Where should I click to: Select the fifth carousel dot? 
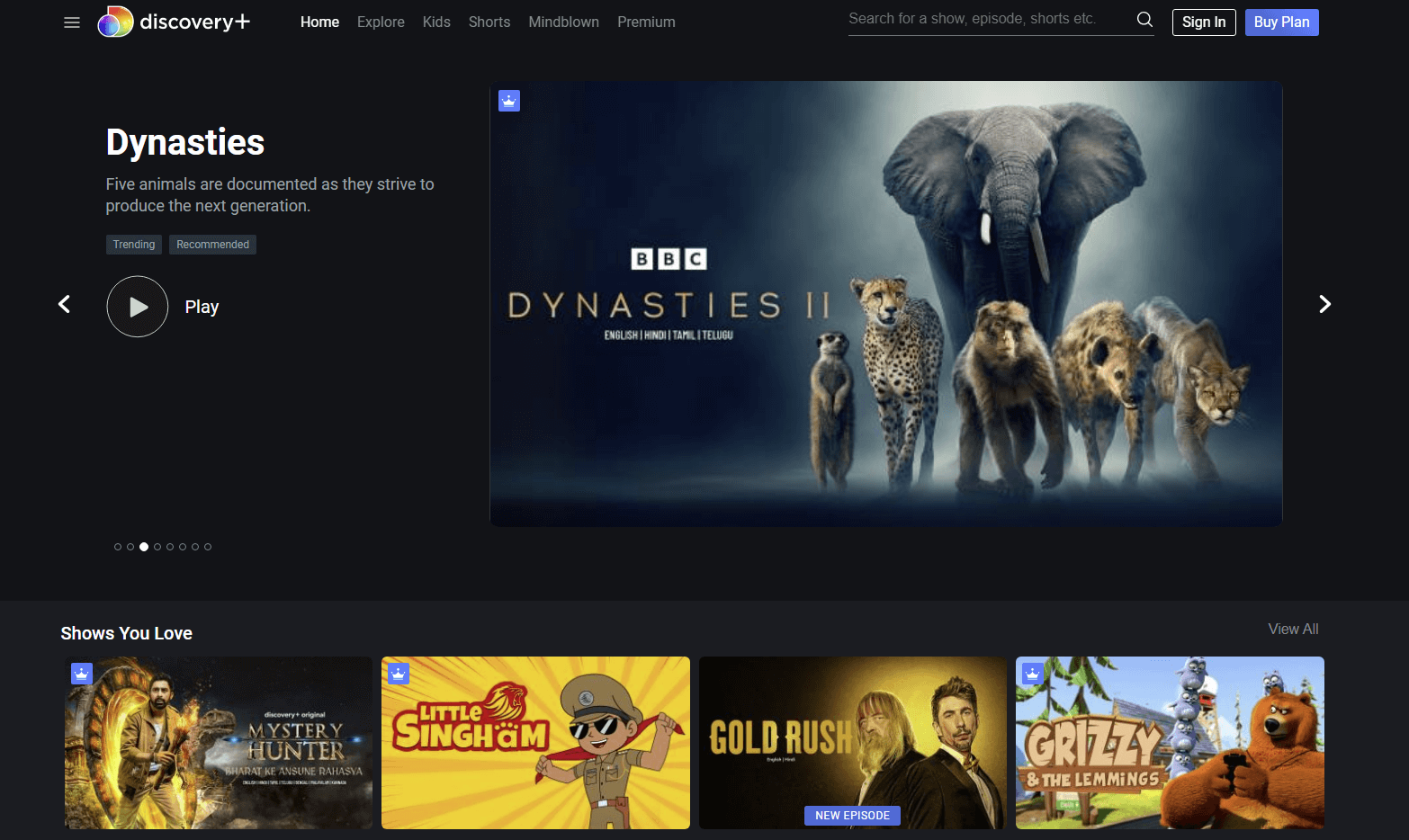point(170,547)
